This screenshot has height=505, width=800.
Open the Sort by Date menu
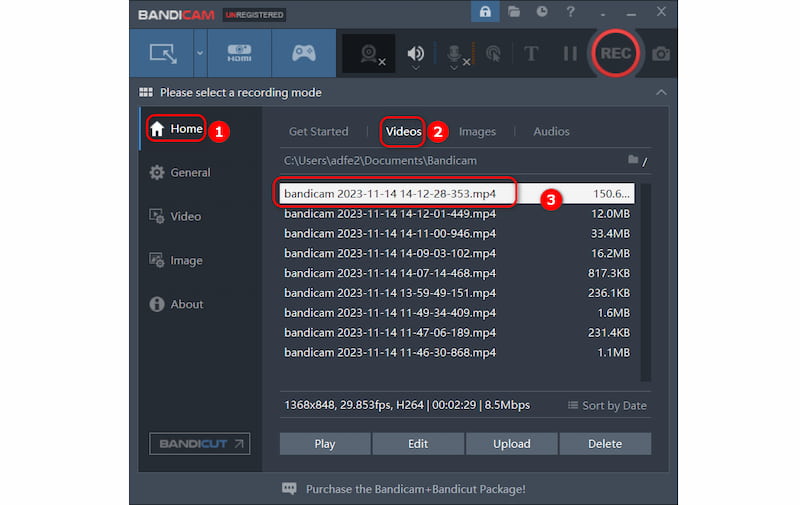click(607, 405)
